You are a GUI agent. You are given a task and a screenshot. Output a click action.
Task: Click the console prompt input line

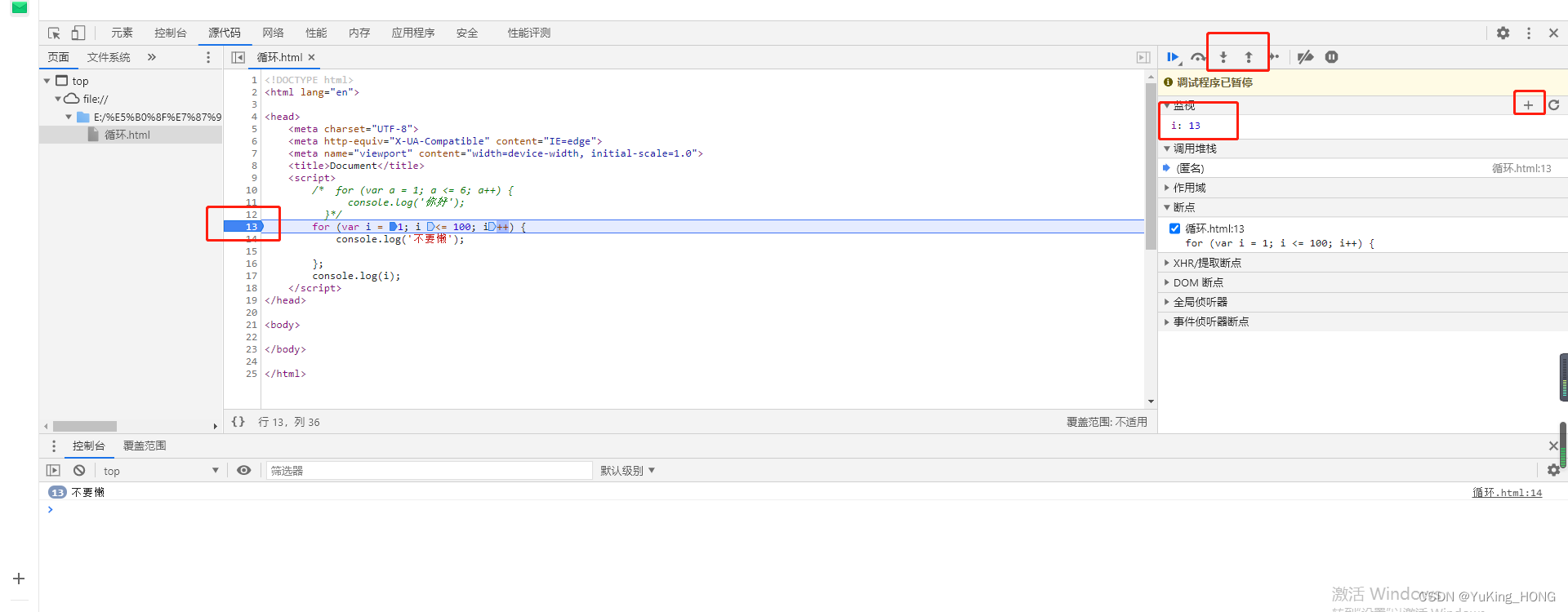tap(804, 510)
